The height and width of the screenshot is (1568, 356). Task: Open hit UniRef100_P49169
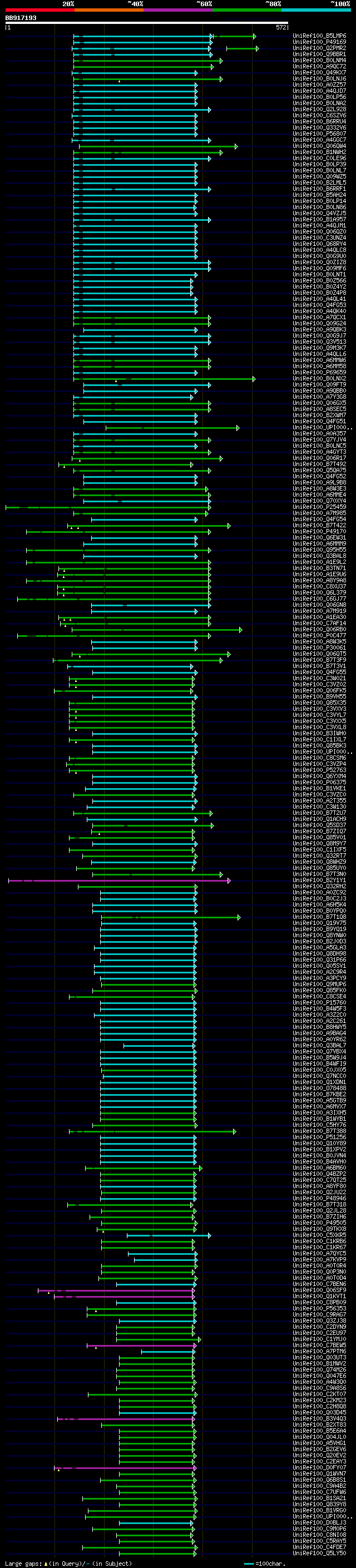coord(319,42)
